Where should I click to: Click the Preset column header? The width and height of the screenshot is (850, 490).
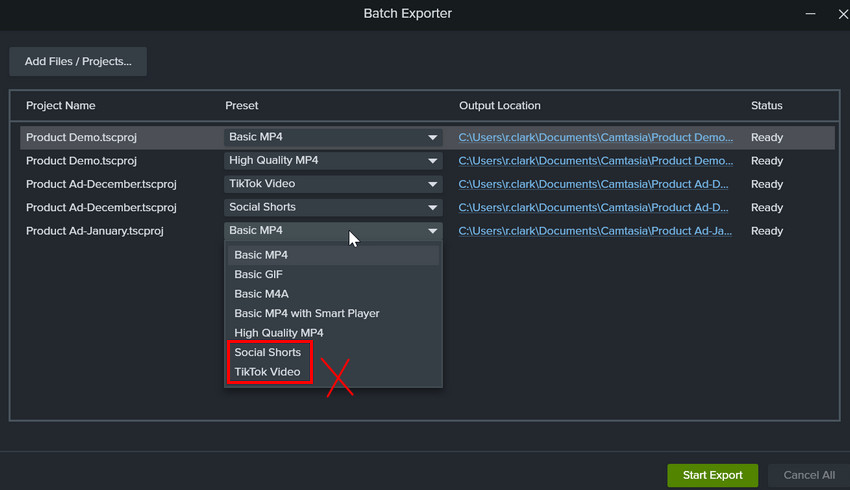[241, 106]
